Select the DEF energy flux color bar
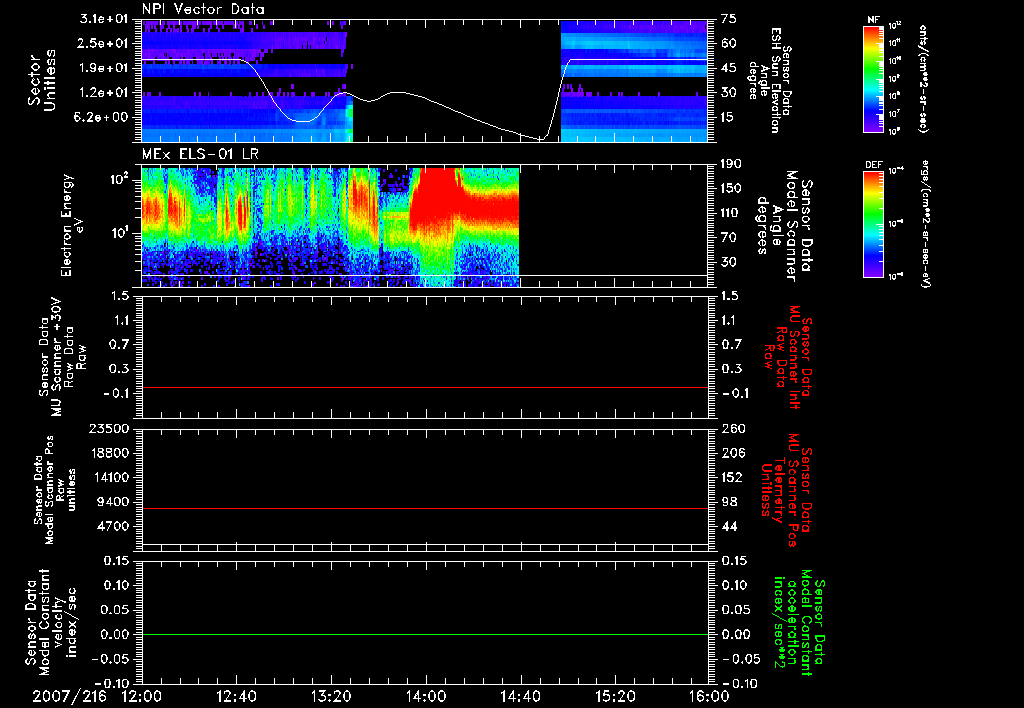 click(x=874, y=224)
